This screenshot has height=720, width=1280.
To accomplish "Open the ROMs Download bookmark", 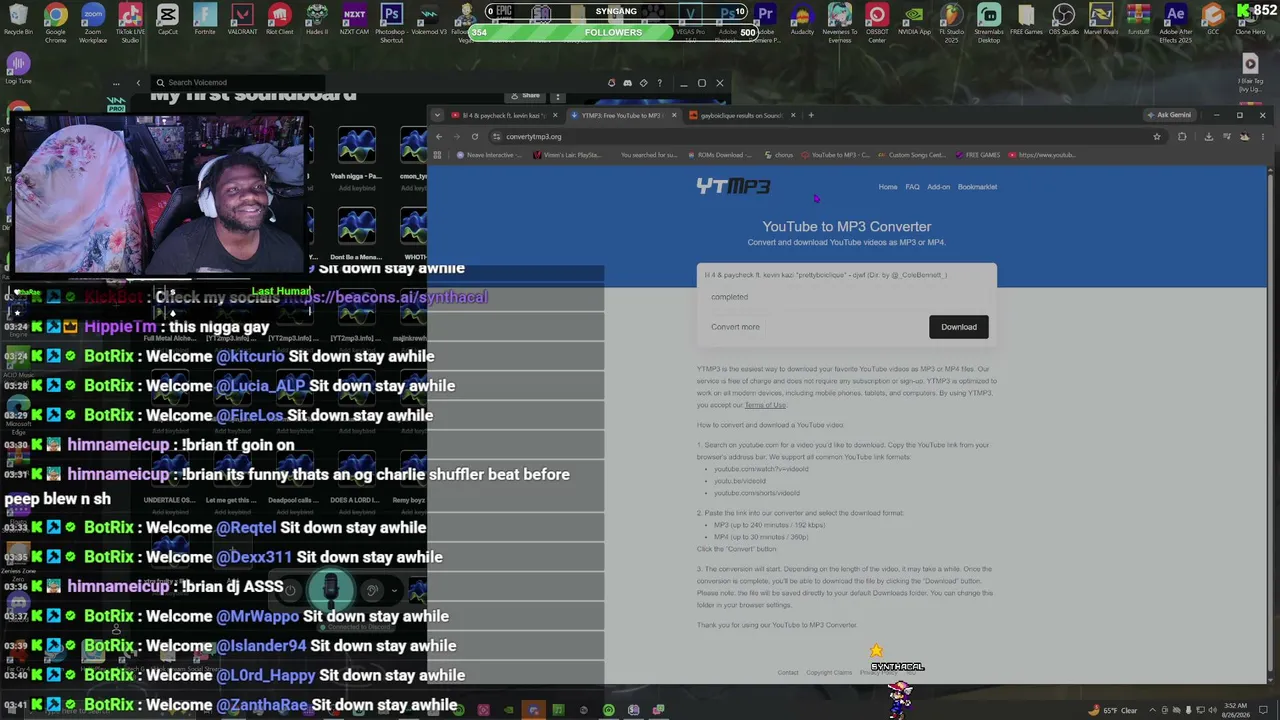I will 718,155.
